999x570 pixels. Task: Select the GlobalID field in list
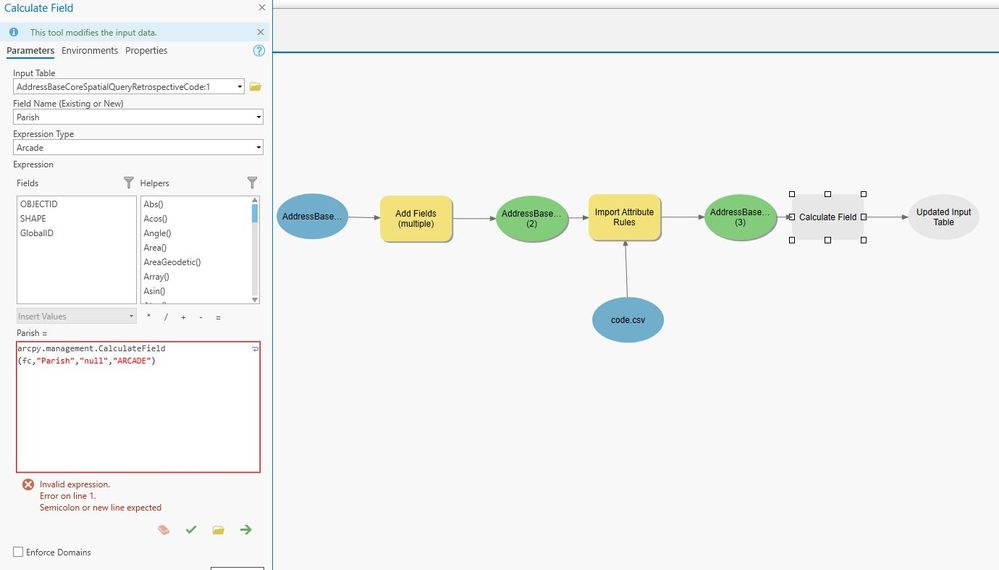point(37,233)
